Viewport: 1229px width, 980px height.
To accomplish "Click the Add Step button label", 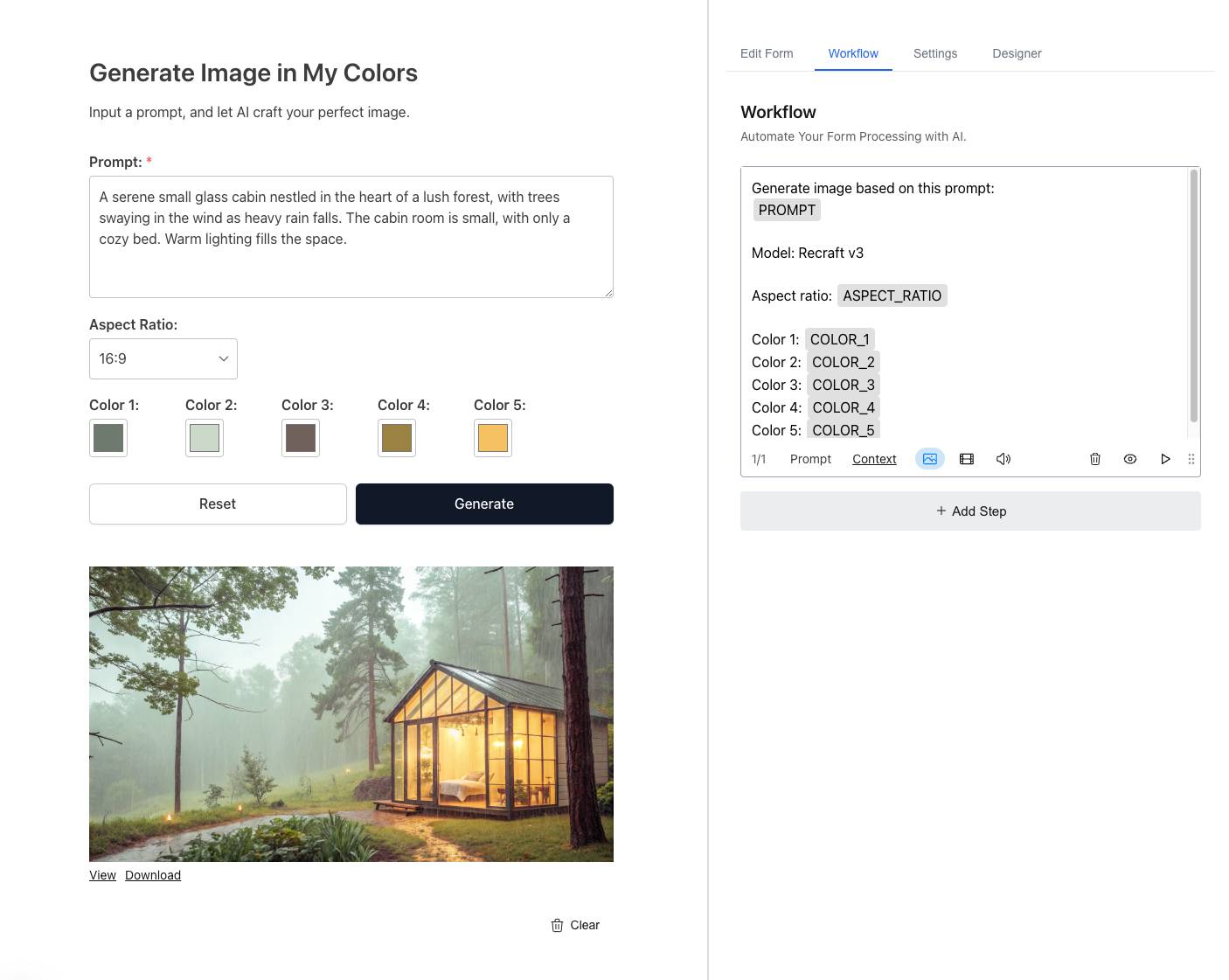I will tap(979, 511).
